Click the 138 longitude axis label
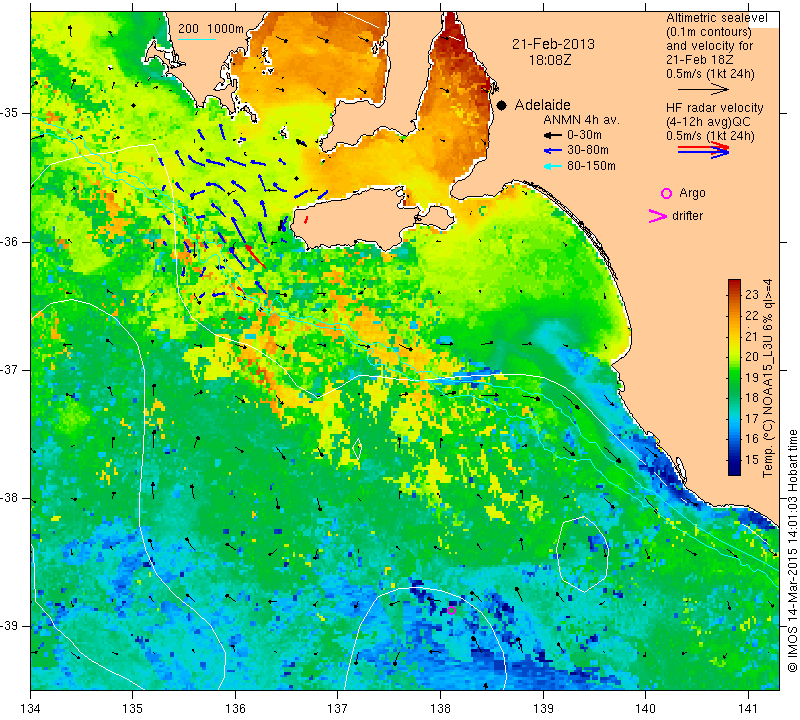 pyautogui.click(x=440, y=708)
